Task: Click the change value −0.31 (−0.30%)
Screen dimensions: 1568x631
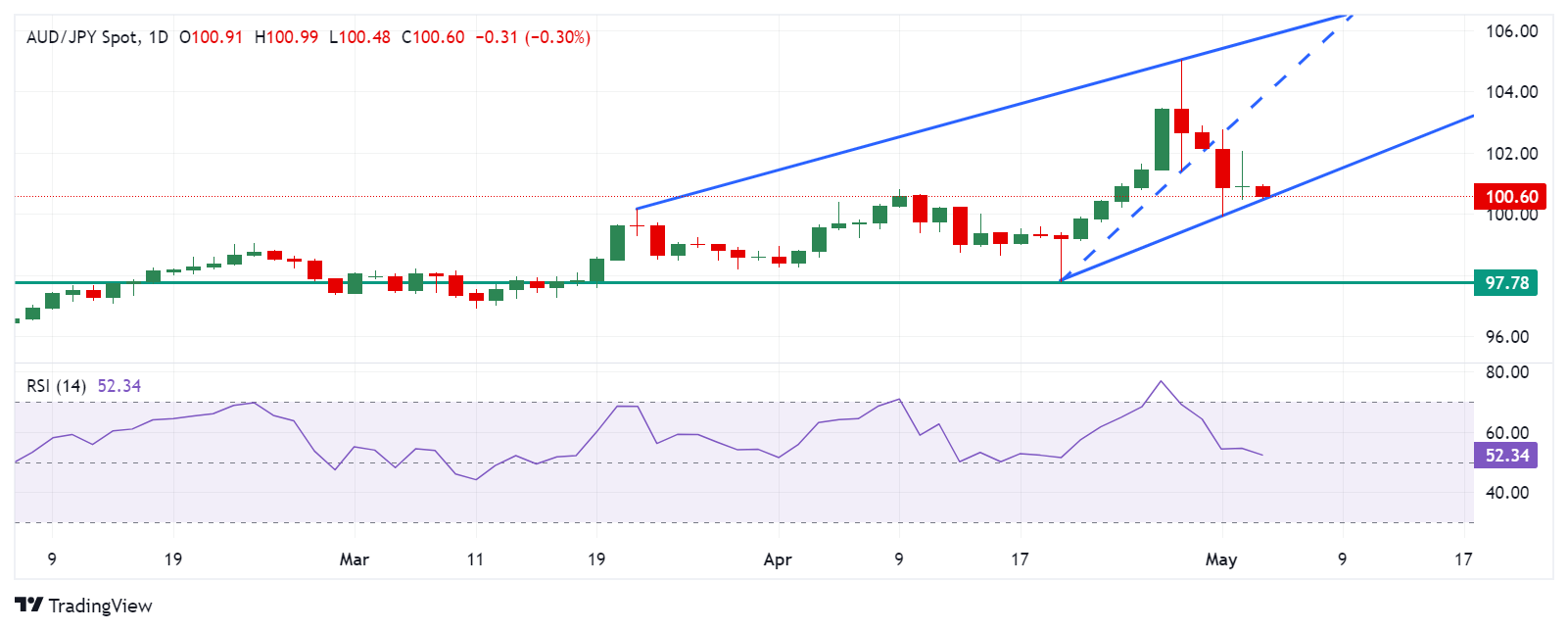Action: tap(533, 37)
